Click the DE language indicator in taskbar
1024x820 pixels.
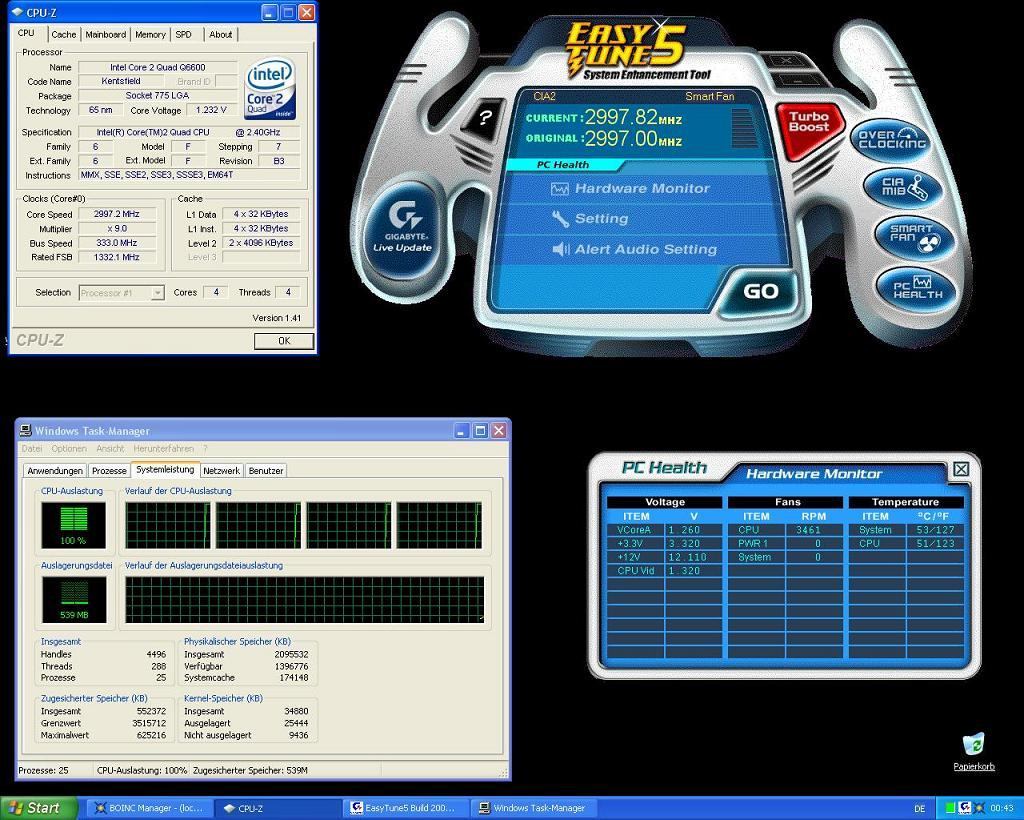(920, 809)
